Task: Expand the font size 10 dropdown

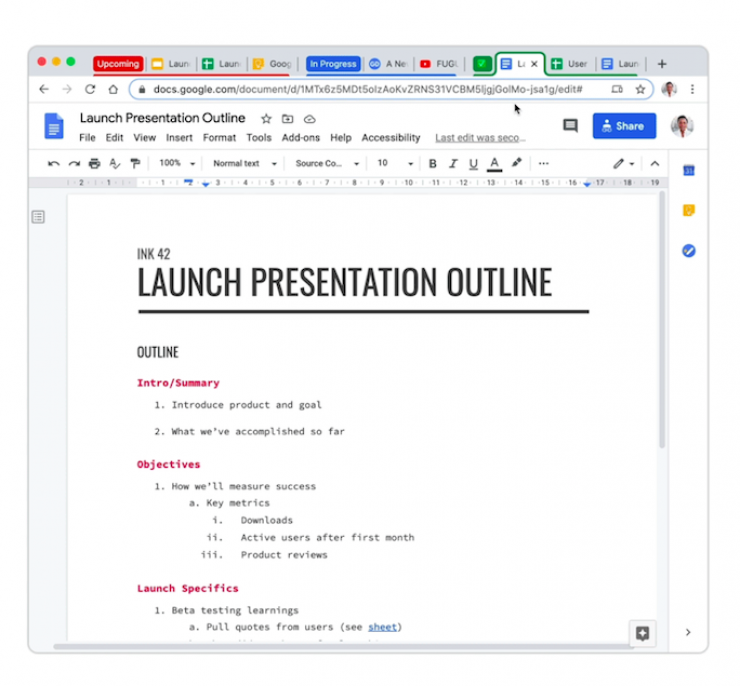Action: tap(395, 163)
